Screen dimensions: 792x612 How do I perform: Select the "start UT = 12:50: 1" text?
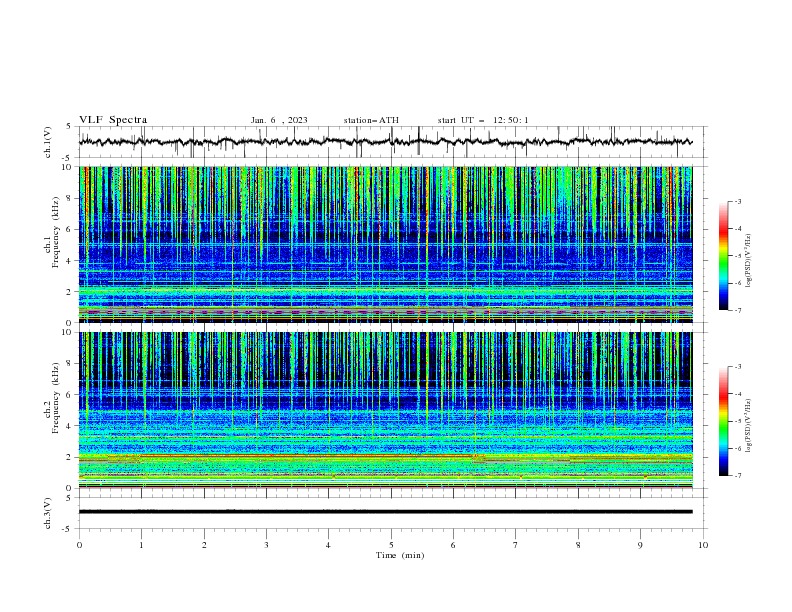click(483, 120)
